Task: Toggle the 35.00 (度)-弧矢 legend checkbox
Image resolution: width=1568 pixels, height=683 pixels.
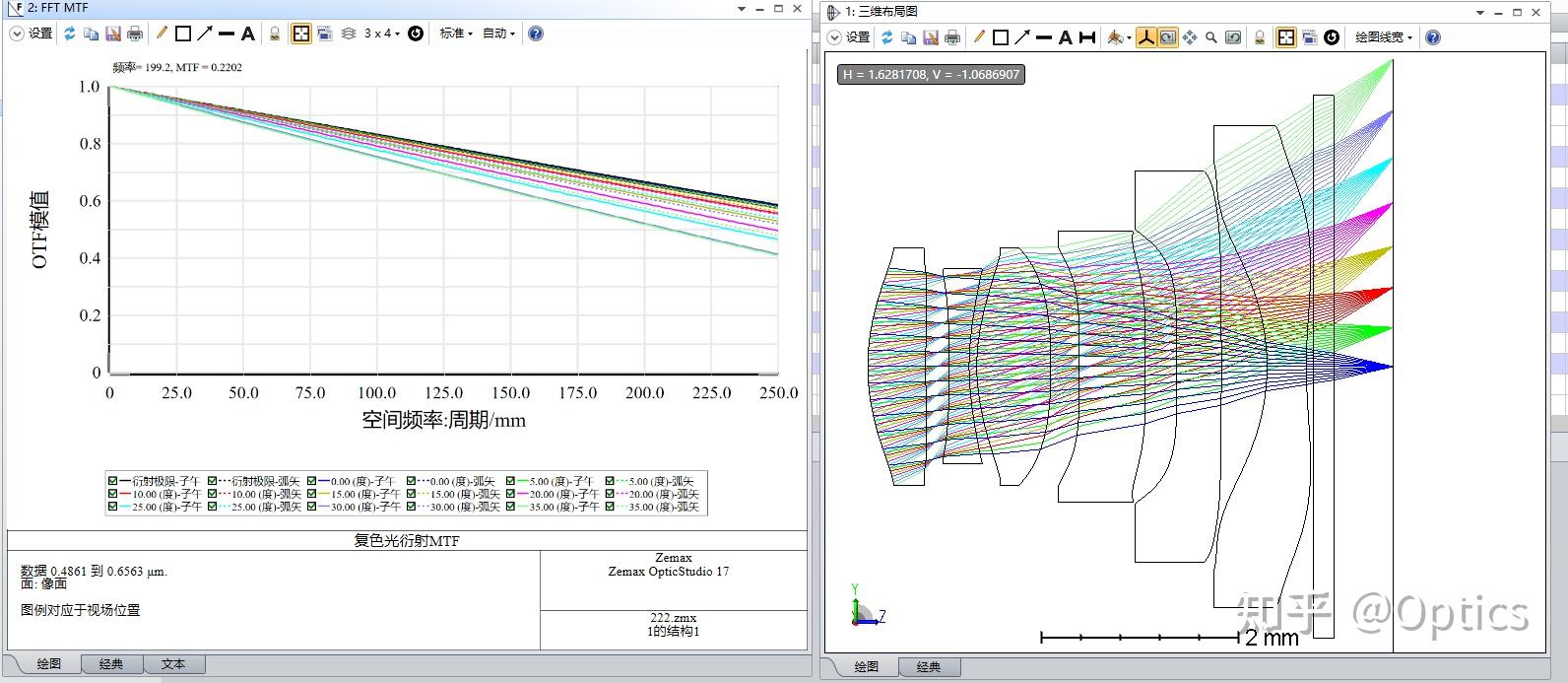Action: click(611, 507)
